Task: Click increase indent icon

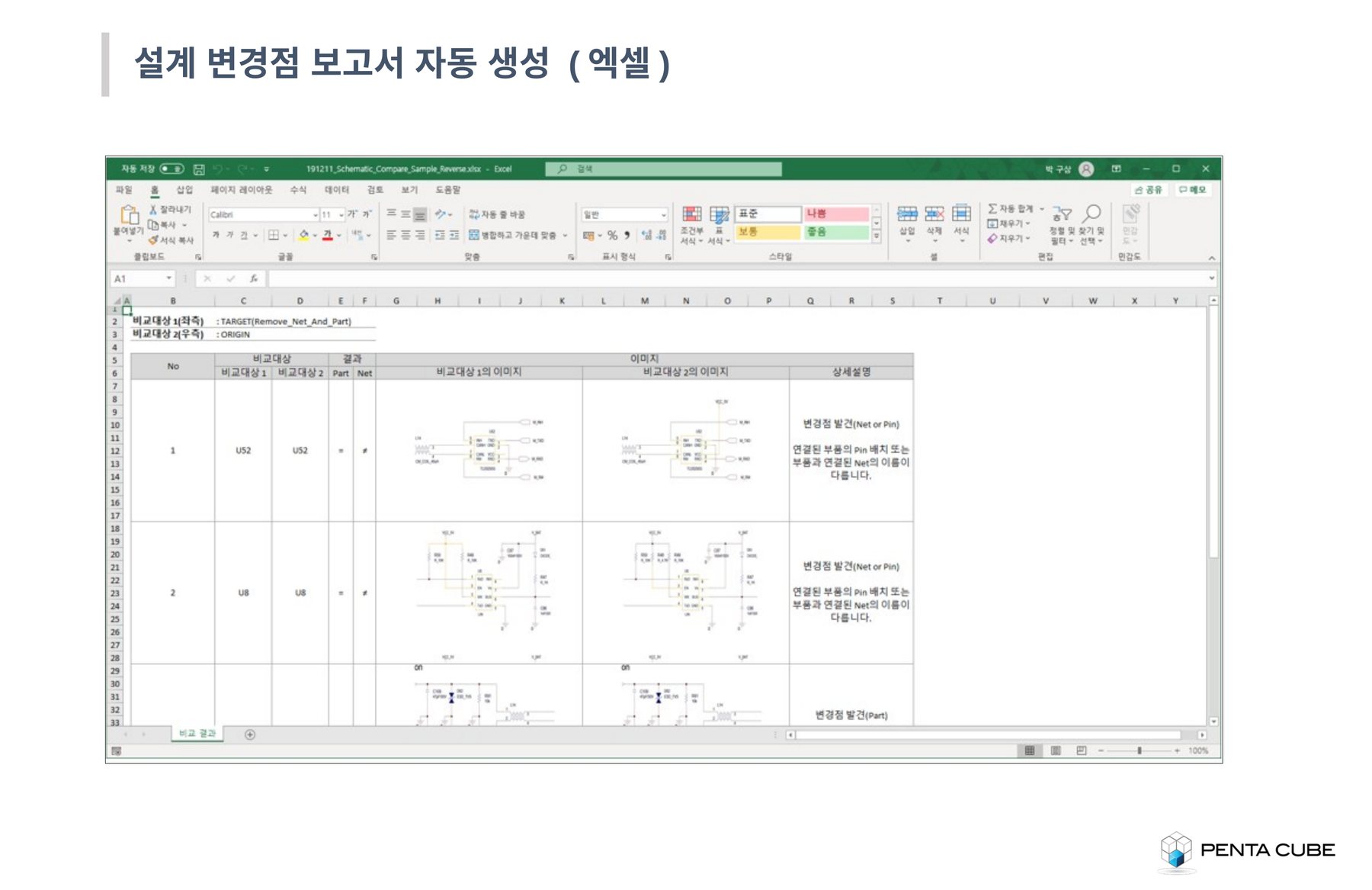Action: coord(454,235)
